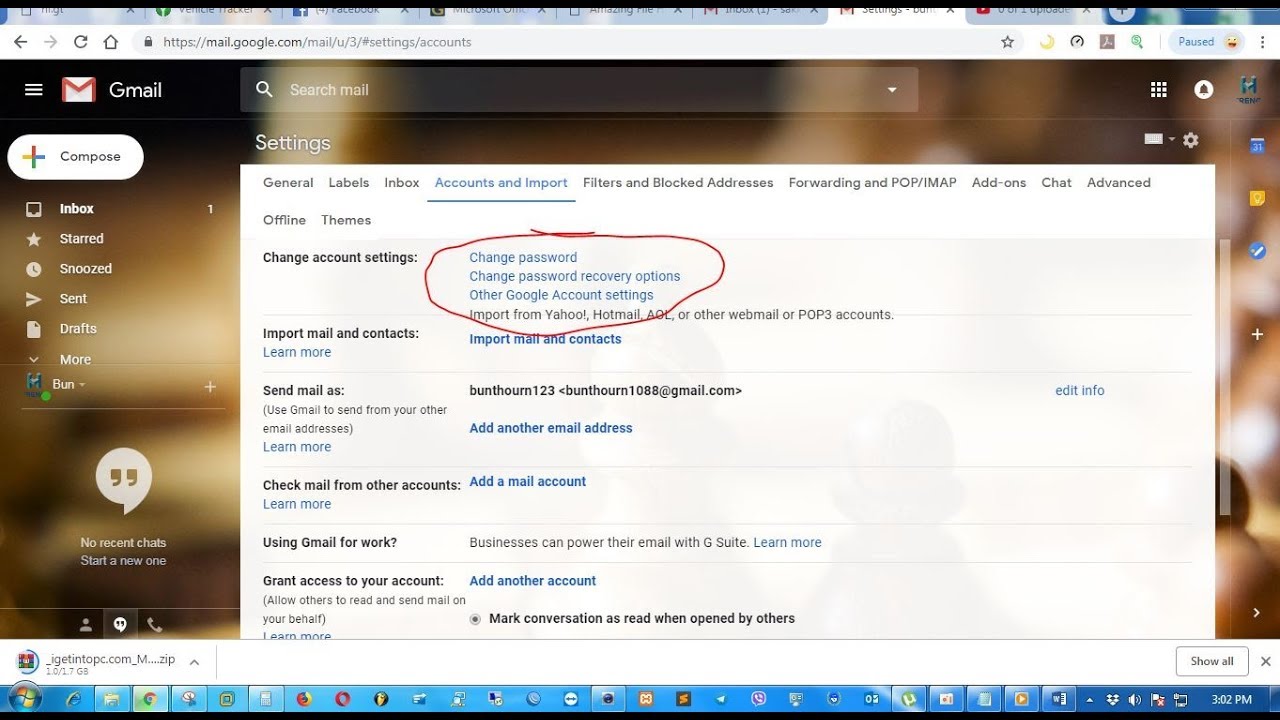The width and height of the screenshot is (1280, 720).
Task: Open the Filters and Blocked Addresses tab
Action: click(678, 182)
